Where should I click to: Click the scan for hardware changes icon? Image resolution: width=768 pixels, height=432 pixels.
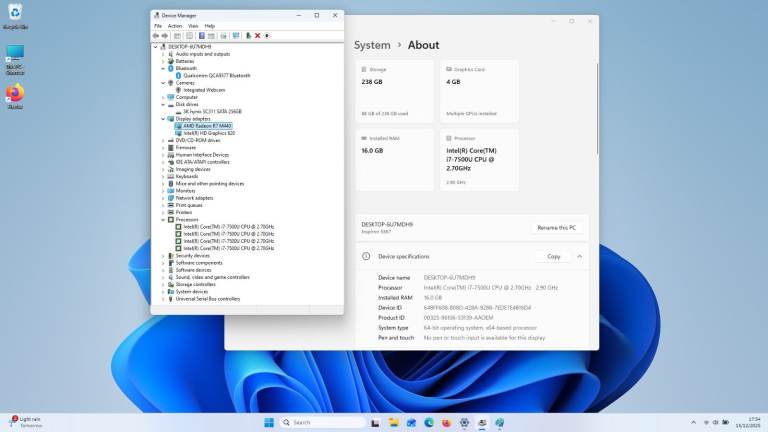[x=236, y=35]
